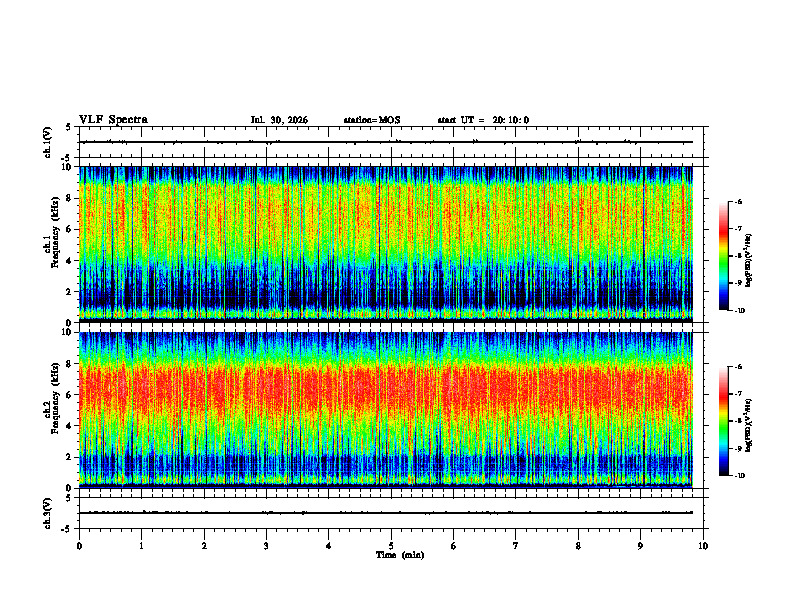The width and height of the screenshot is (792, 612).
Task: Click time axis tick label "1"
Action: [141, 546]
